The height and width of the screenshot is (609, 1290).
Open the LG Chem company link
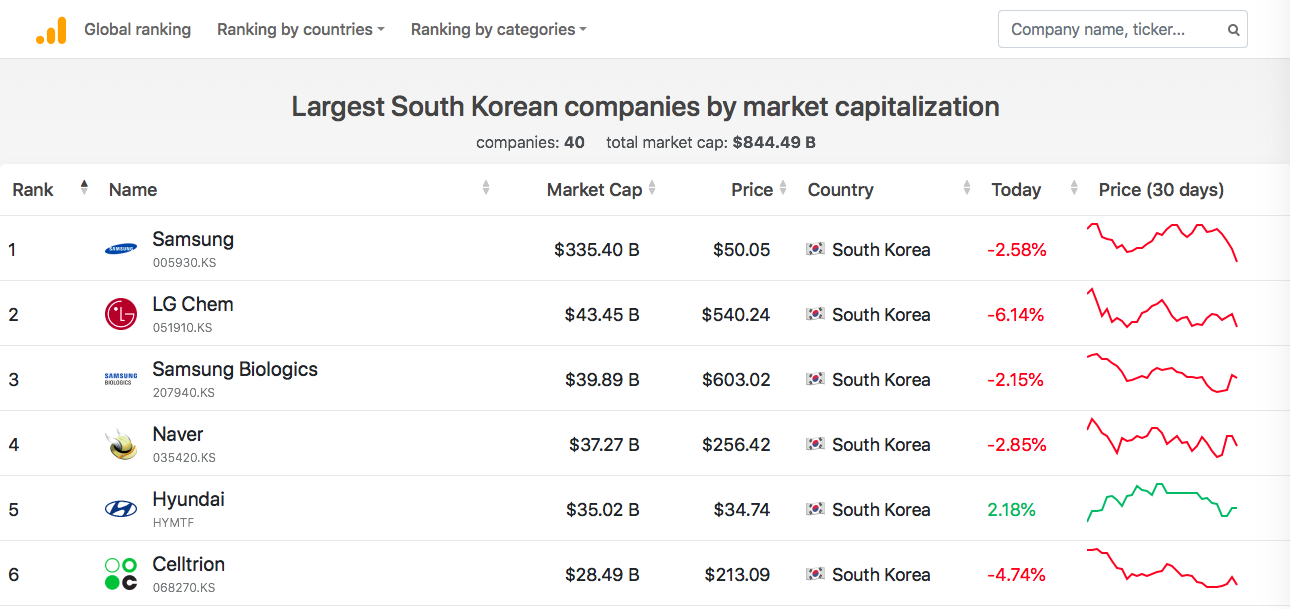tap(193, 305)
